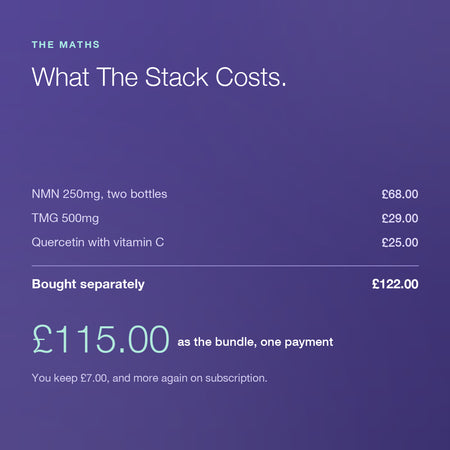Click the £122.00 separate total
Screen dimensions: 450x450
(x=395, y=284)
